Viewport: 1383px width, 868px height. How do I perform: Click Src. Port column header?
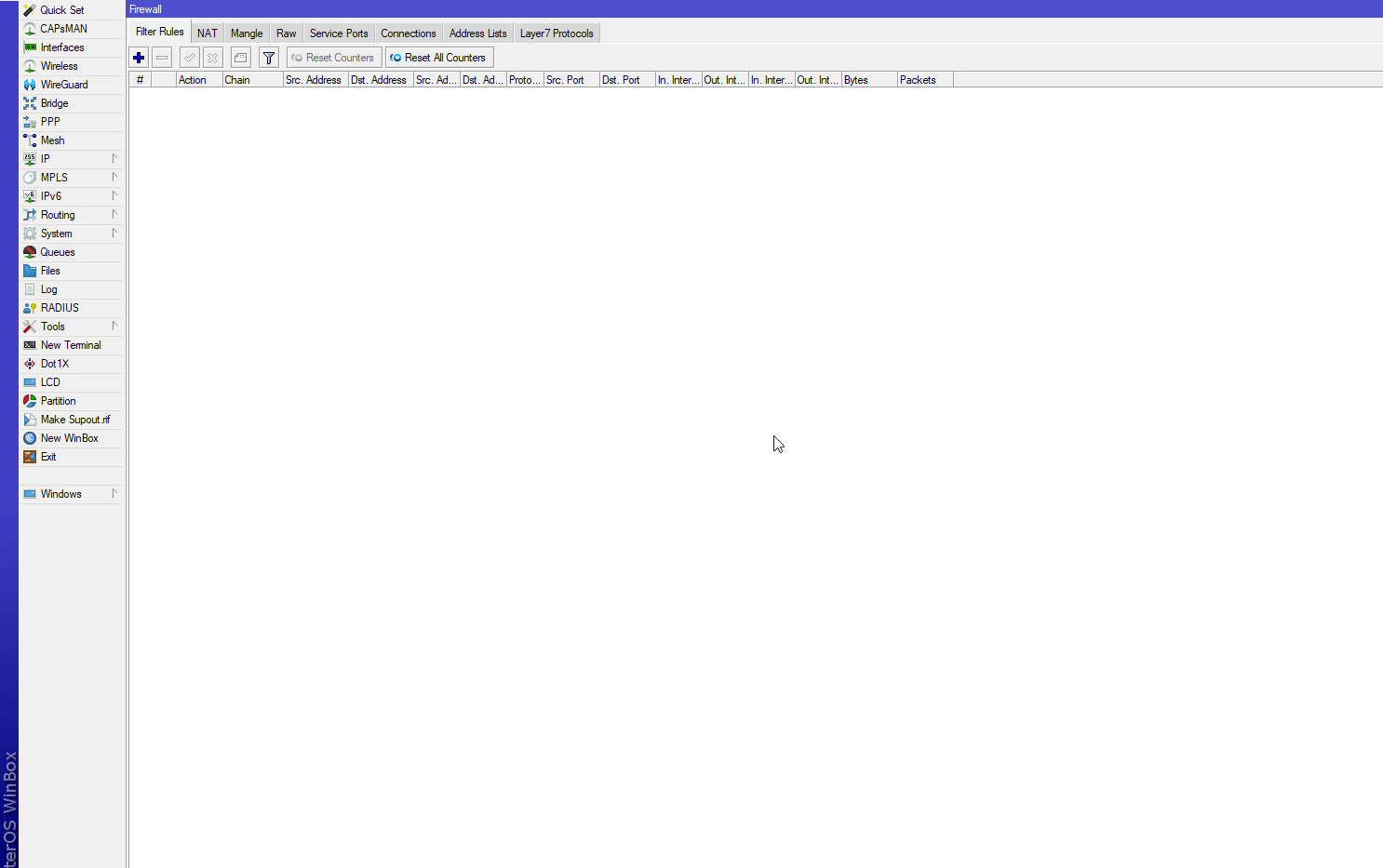pos(571,80)
